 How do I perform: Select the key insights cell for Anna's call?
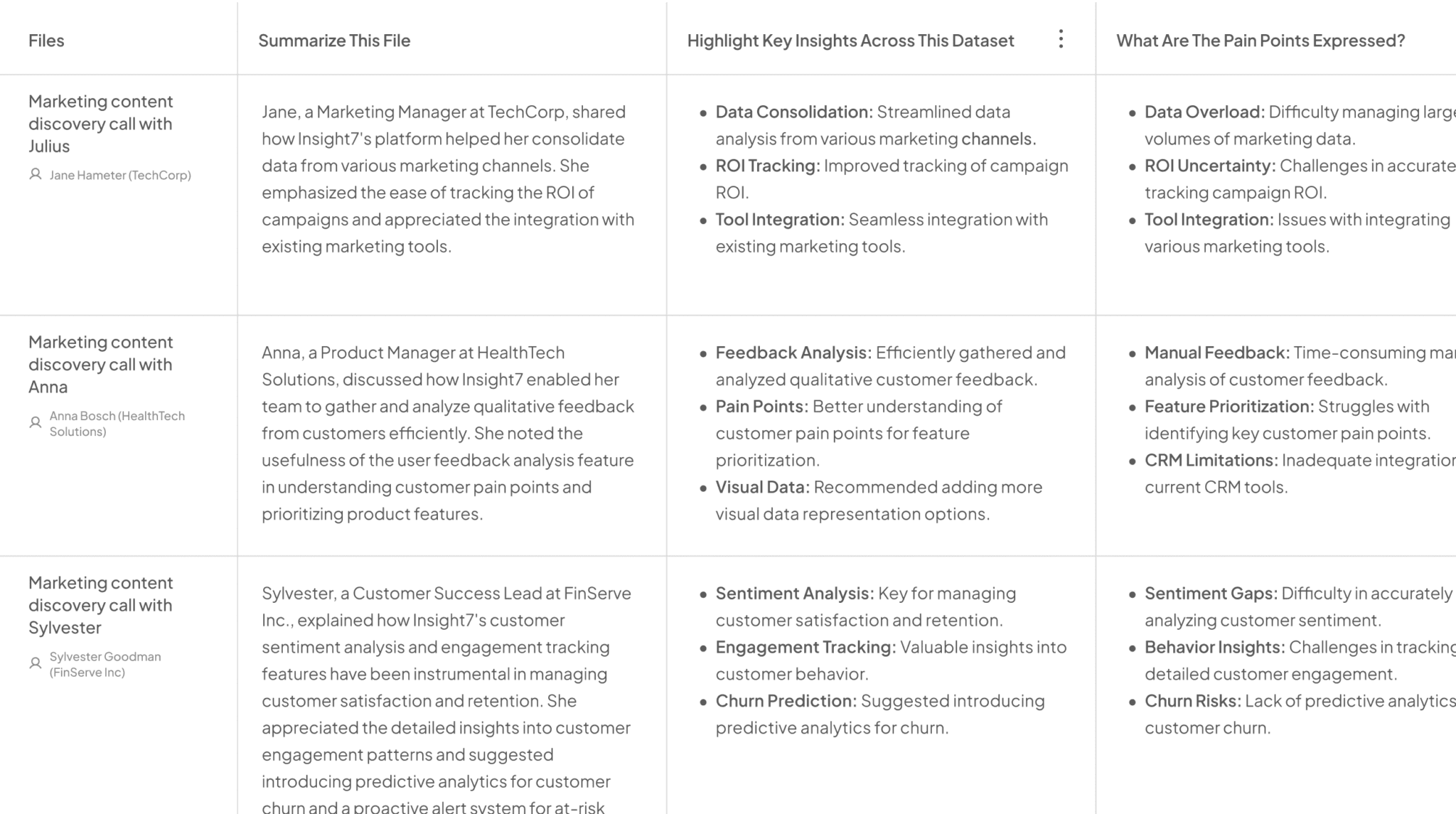[x=882, y=432]
